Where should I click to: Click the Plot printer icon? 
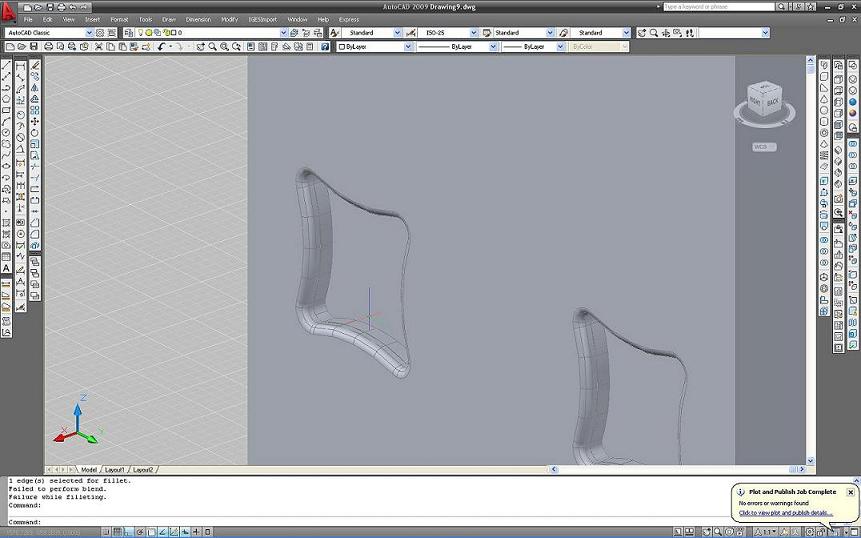point(50,47)
